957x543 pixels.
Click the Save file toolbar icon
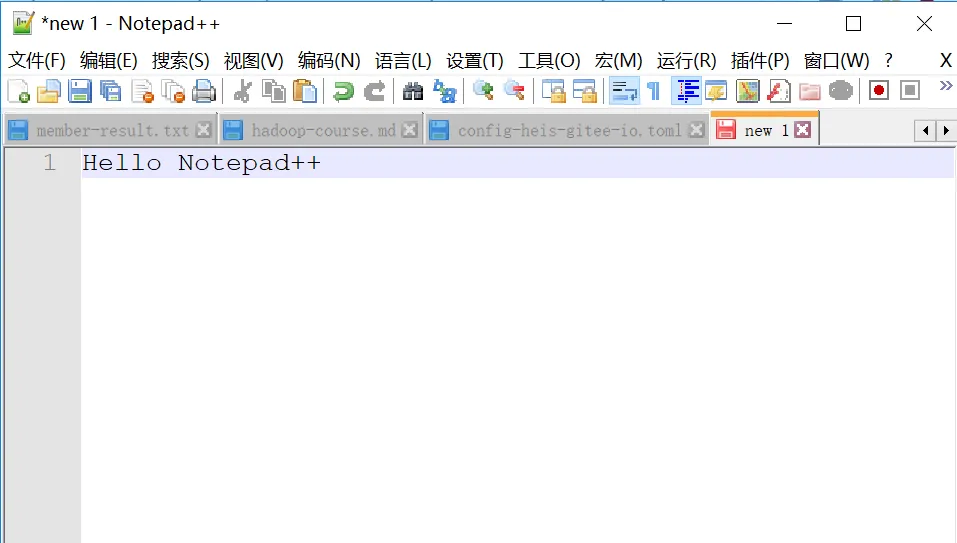click(79, 92)
